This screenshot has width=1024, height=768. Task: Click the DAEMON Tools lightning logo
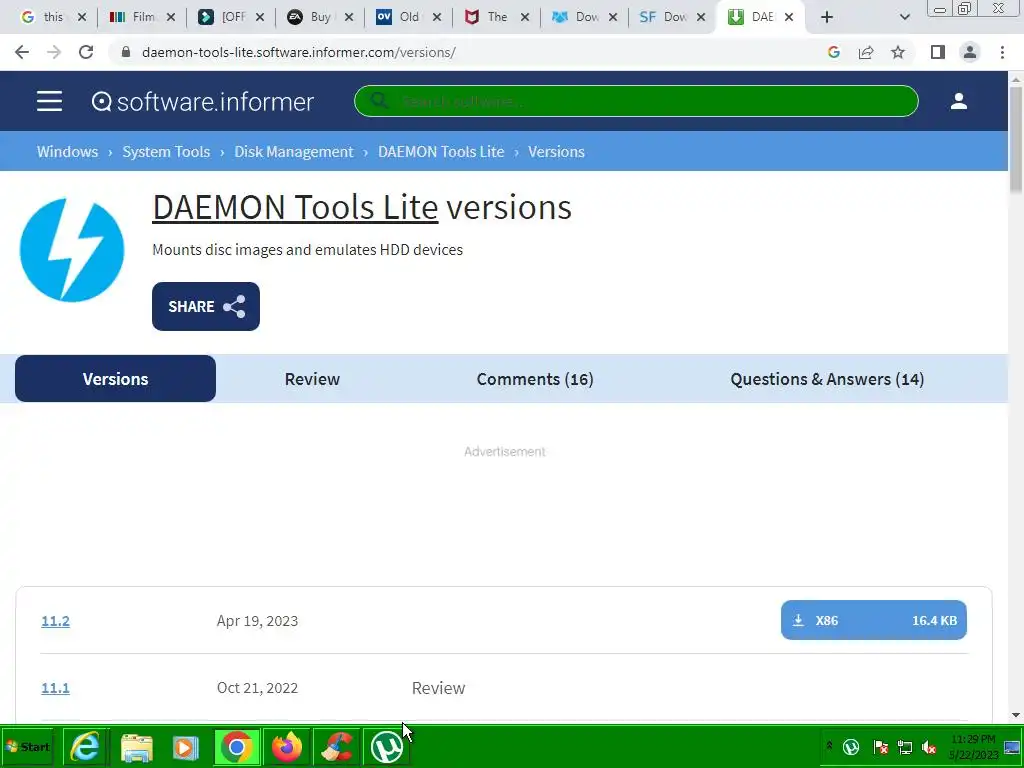[72, 250]
